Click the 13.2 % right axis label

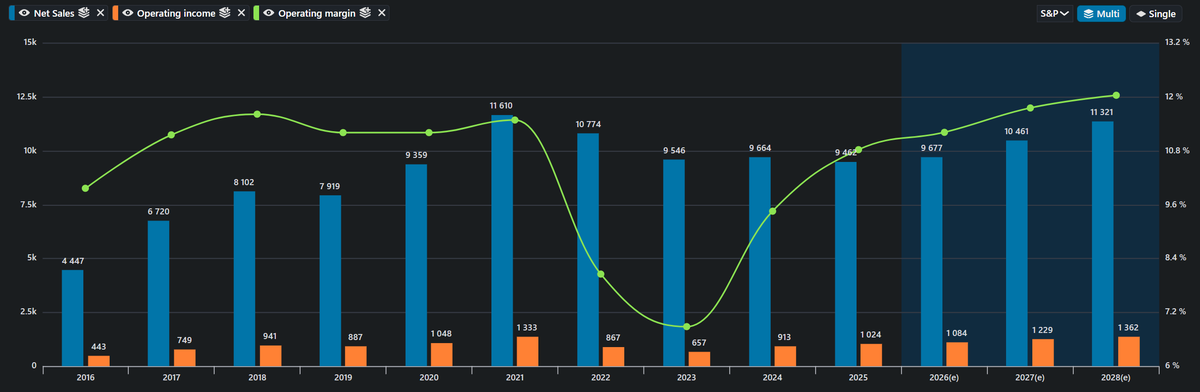tap(1176, 43)
